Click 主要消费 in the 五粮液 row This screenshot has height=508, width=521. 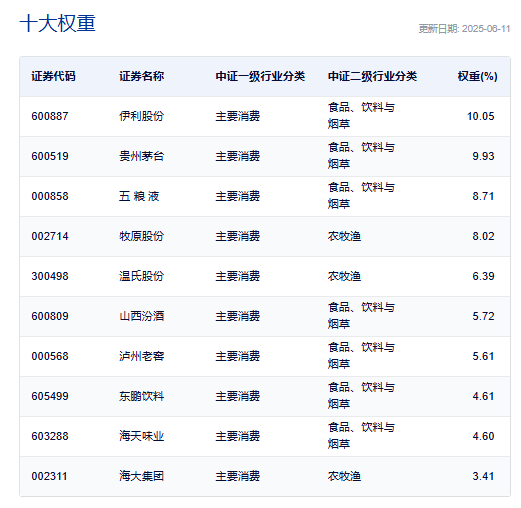pyautogui.click(x=238, y=196)
